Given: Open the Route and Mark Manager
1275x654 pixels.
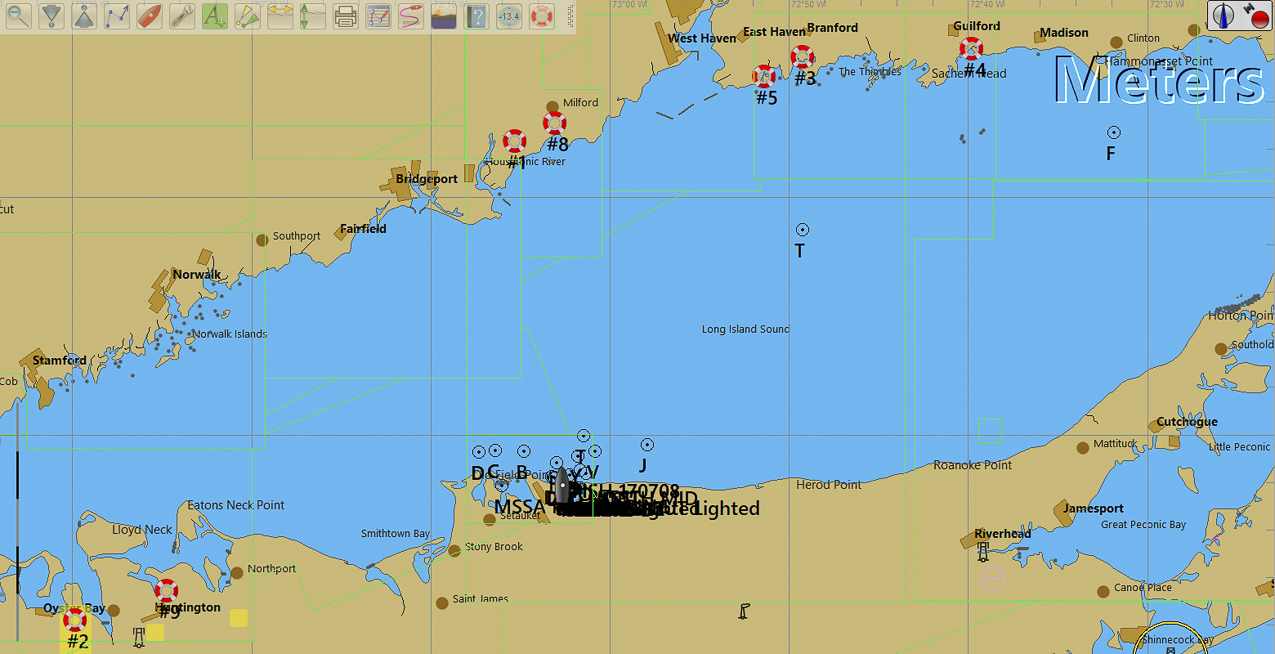Looking at the screenshot, I should point(378,16).
